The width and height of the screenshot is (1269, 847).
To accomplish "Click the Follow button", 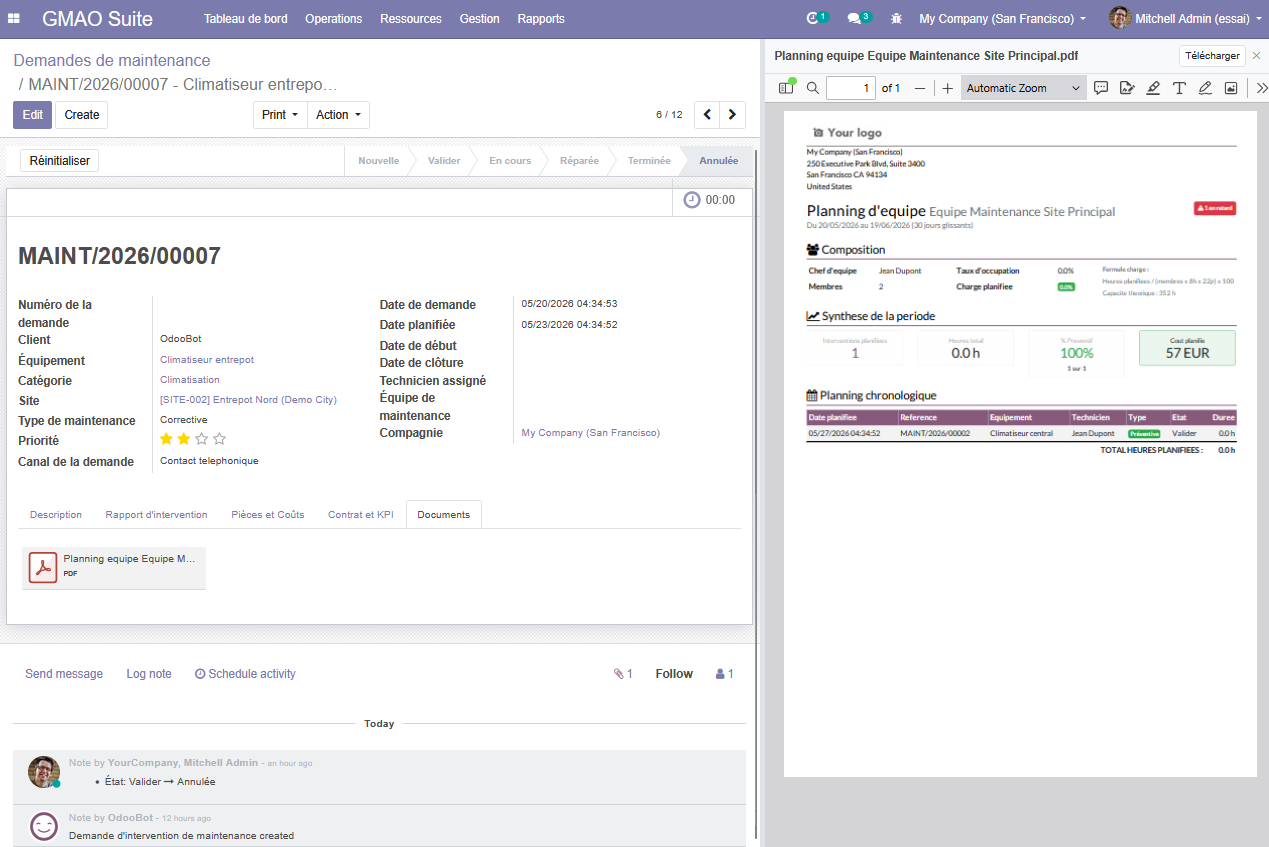I will (674, 674).
